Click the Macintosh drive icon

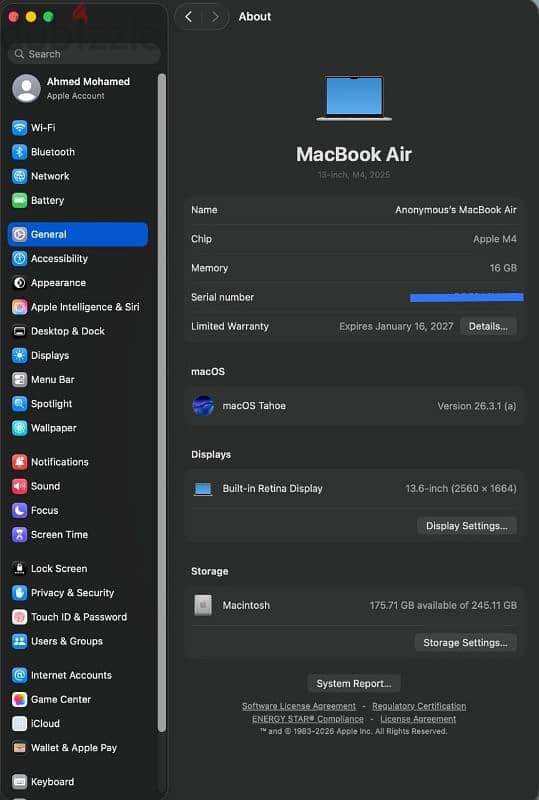pyautogui.click(x=203, y=606)
